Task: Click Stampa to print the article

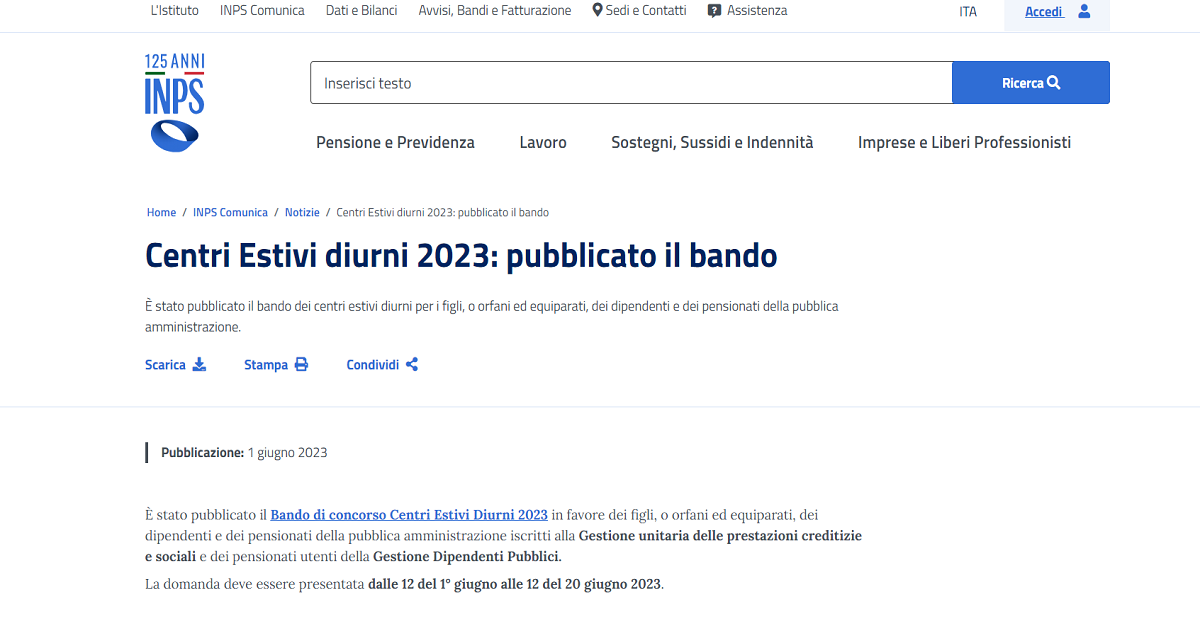Action: click(x=276, y=364)
